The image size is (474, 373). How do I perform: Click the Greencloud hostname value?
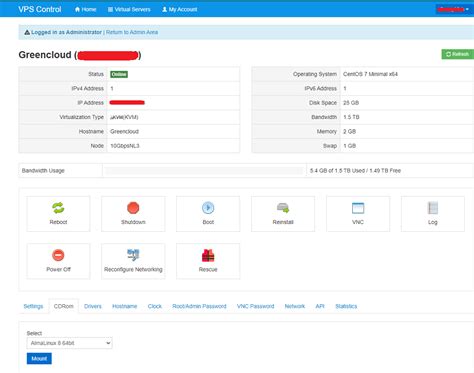(124, 131)
